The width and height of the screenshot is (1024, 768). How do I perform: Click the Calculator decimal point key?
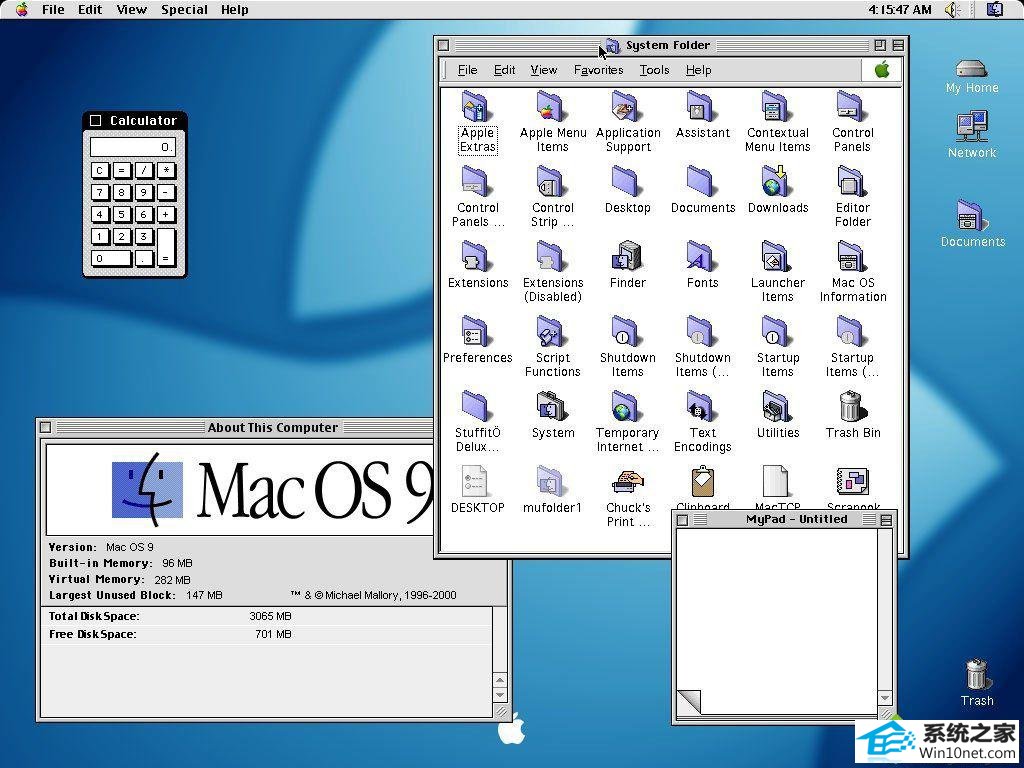(144, 258)
